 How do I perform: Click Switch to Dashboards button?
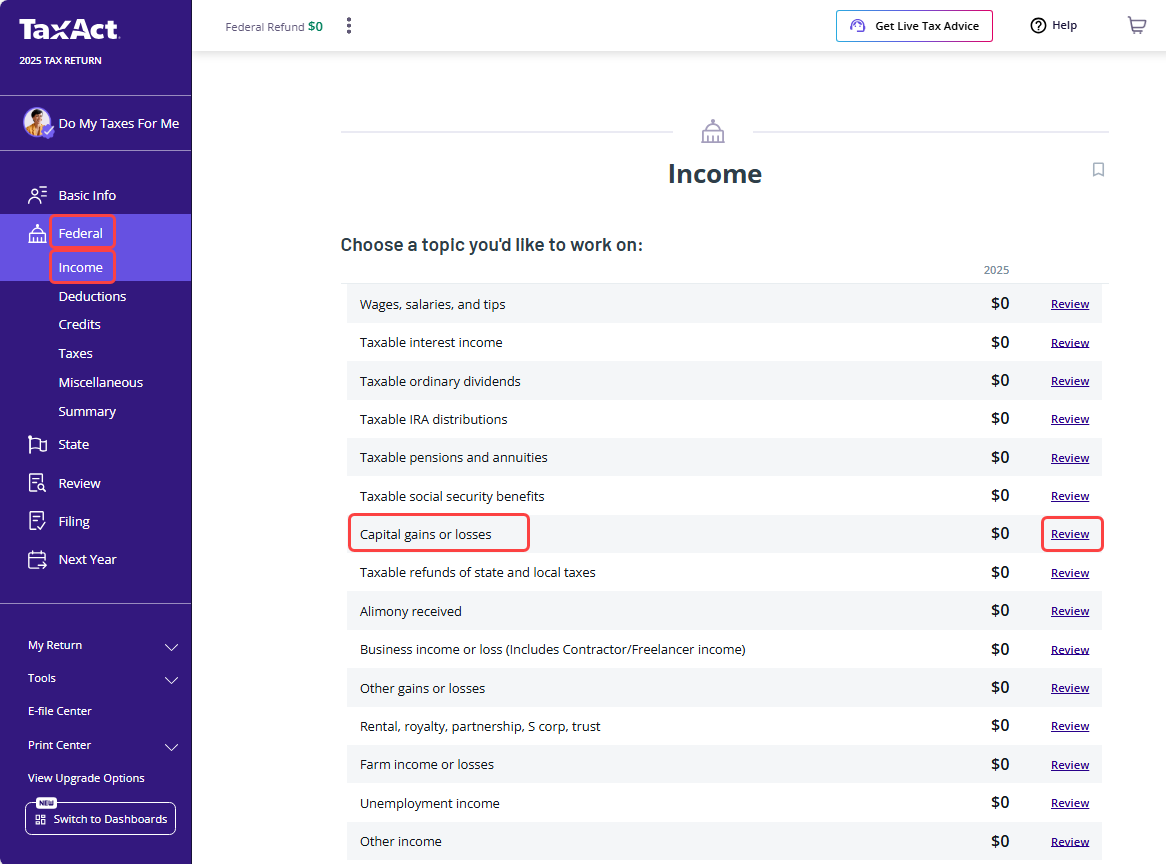pos(100,819)
